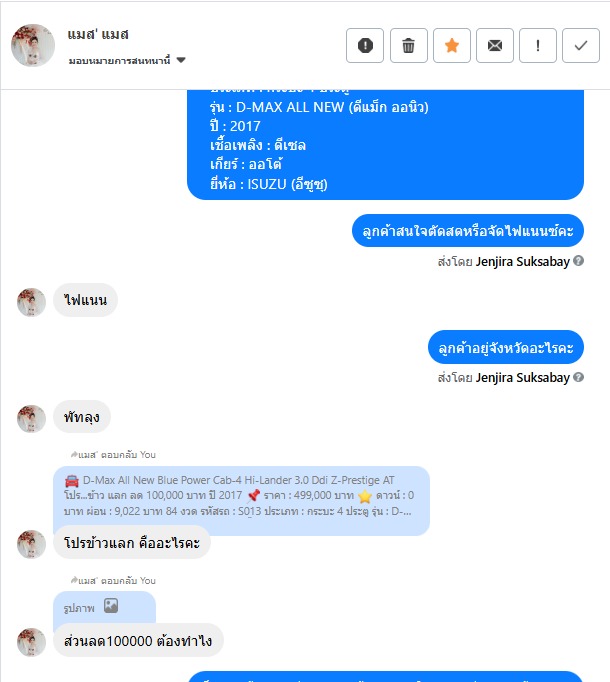This screenshot has height=682, width=610.
Task: Click the ลูกค้าสนใจตัดสดหรือจัดไฟแนนซ์คะ message bubble
Action: 468,231
